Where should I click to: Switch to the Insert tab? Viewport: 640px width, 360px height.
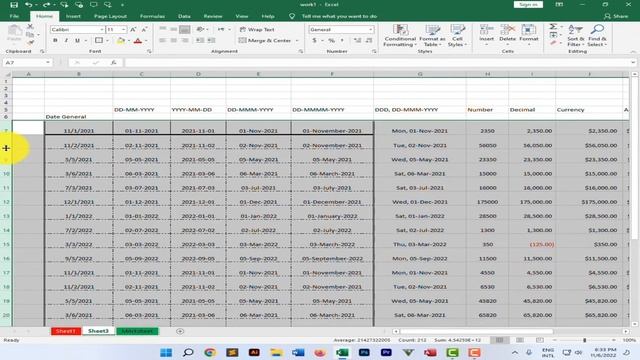click(x=73, y=16)
